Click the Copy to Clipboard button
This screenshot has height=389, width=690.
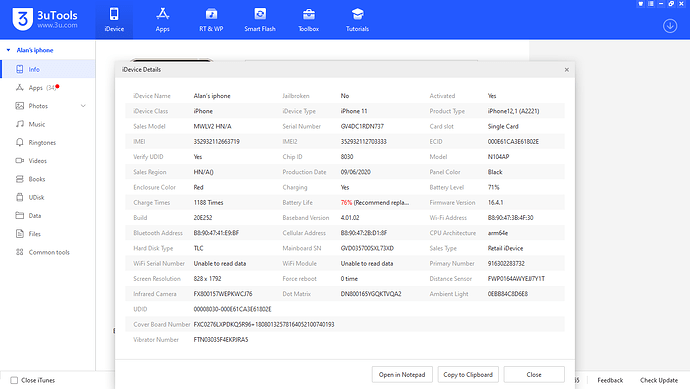click(x=468, y=374)
